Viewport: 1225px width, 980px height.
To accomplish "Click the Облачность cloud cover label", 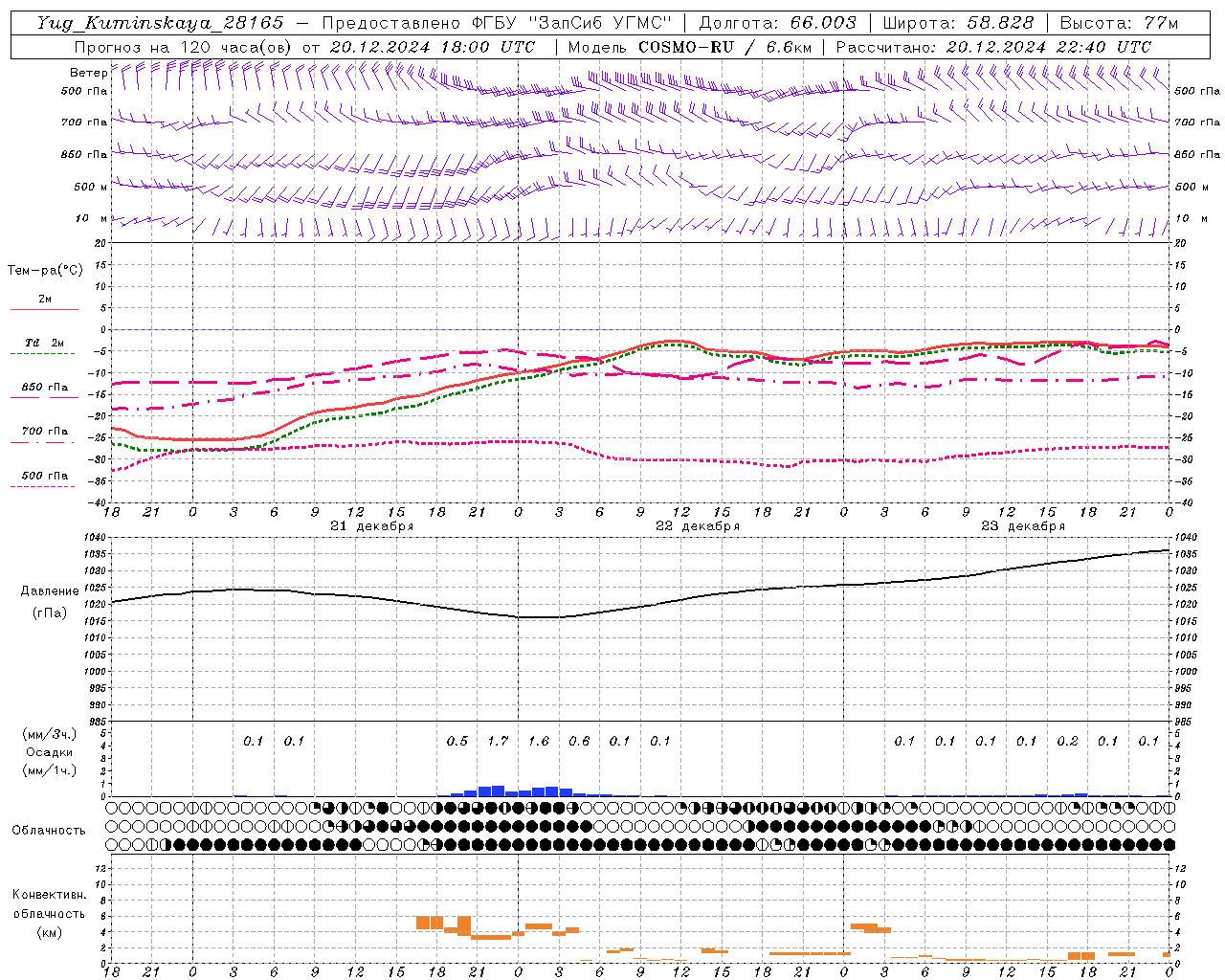I will [x=49, y=830].
